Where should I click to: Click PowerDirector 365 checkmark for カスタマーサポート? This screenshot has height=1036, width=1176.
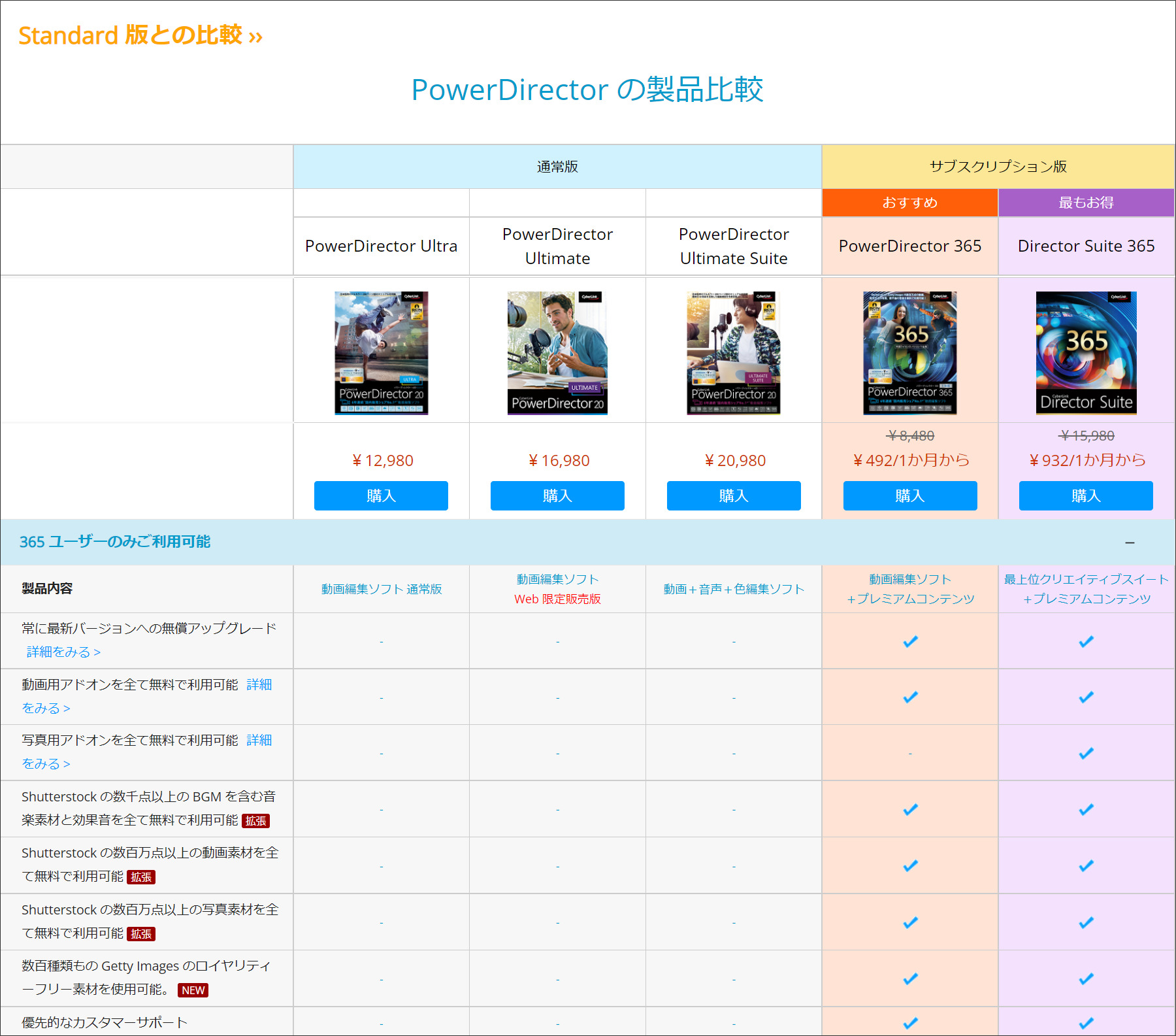click(x=910, y=1023)
